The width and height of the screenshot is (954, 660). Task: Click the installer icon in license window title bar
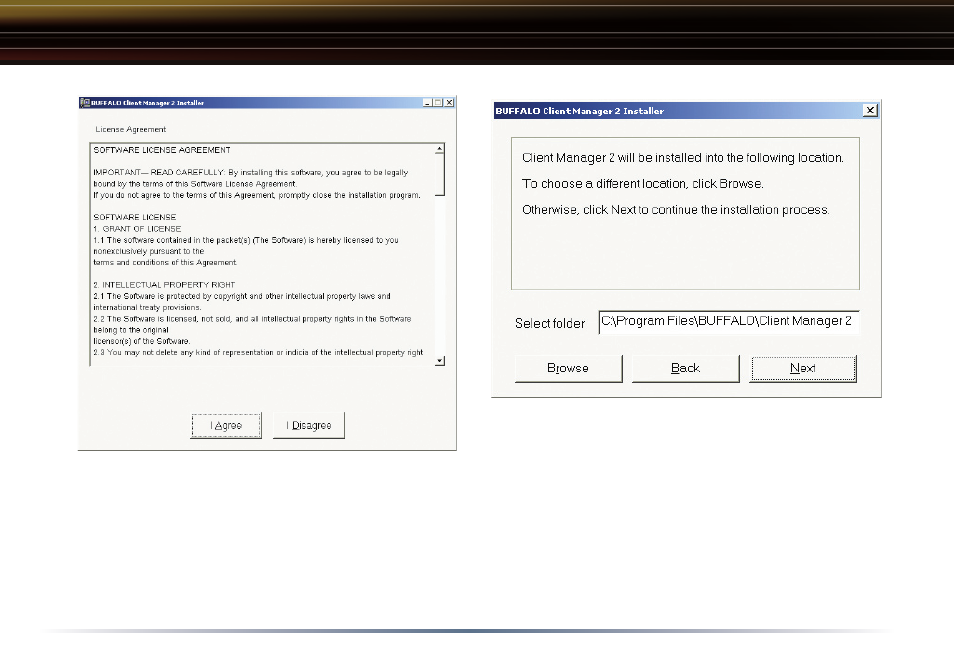pyautogui.click(x=85, y=103)
